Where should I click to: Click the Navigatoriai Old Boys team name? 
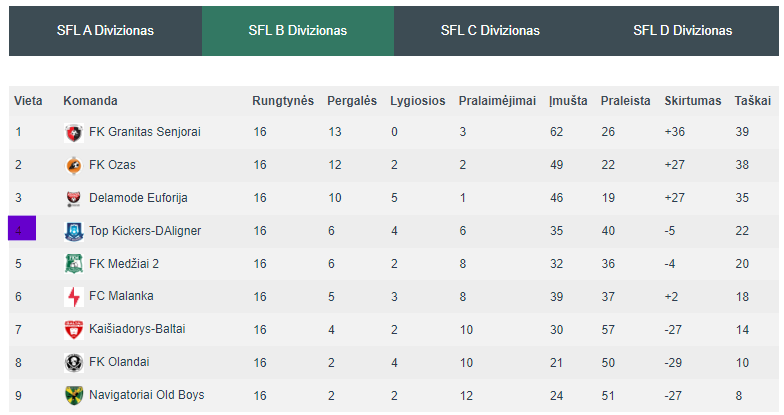[x=146, y=395]
